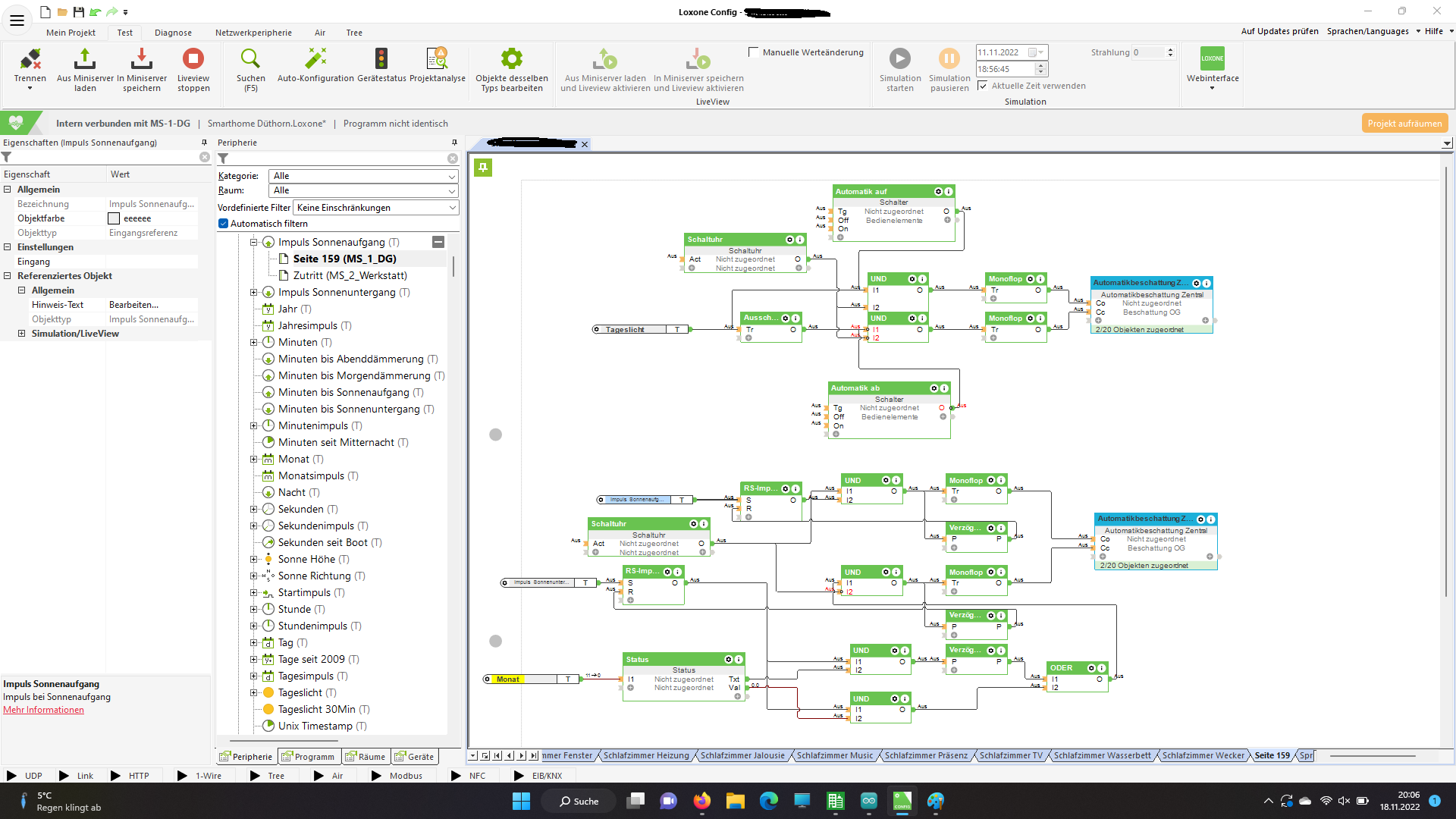
Task: Open the Suchen search tool
Action: 250,59
